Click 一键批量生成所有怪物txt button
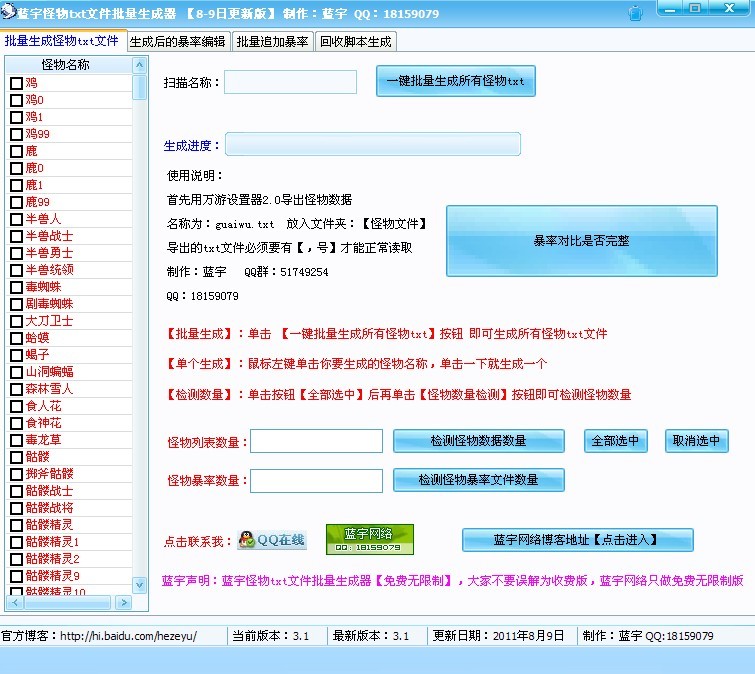This screenshot has width=755, height=674. [455, 81]
